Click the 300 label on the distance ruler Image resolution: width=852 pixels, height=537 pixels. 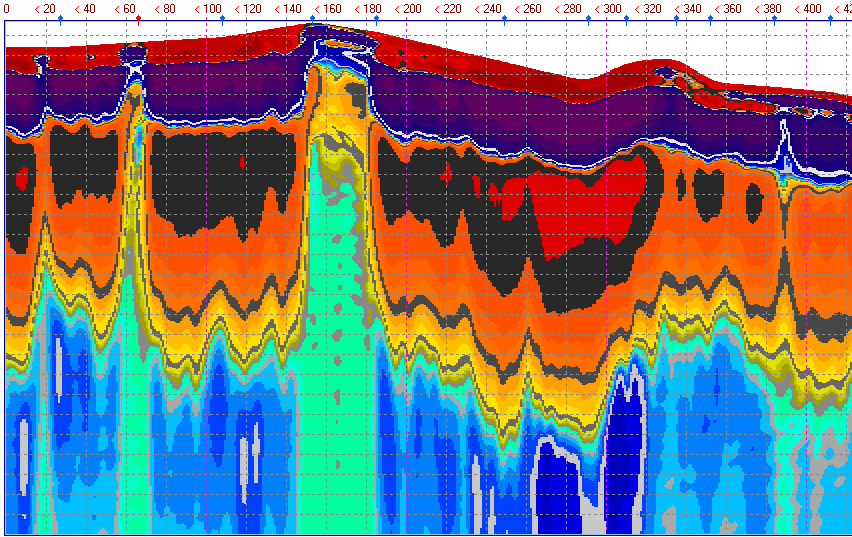[611, 8]
